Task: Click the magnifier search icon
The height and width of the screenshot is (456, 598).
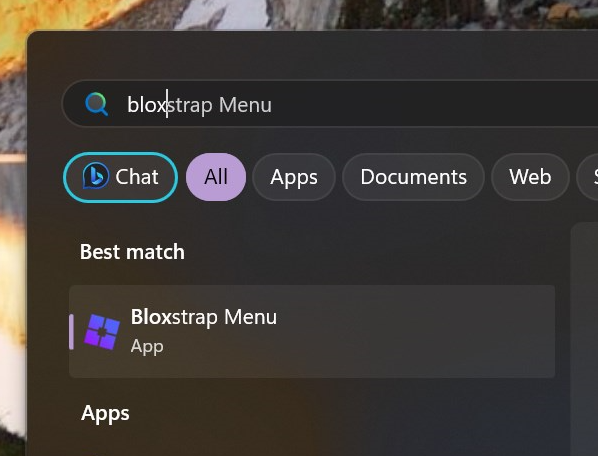Action: tap(96, 104)
